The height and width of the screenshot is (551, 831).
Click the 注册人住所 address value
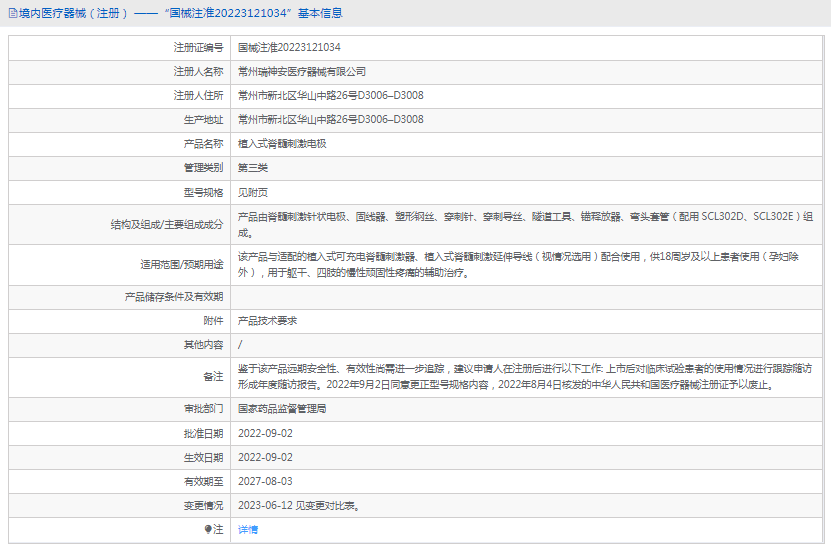(331, 95)
